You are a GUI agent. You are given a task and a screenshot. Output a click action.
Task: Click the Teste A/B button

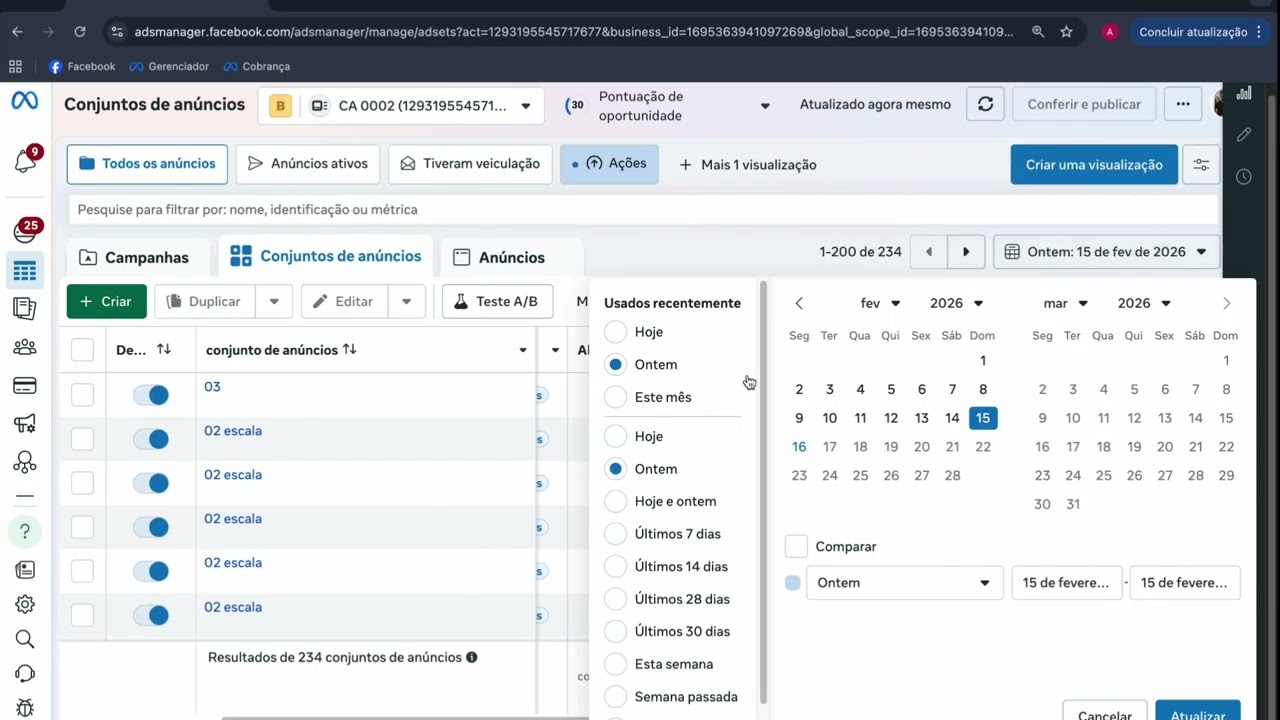(x=497, y=301)
